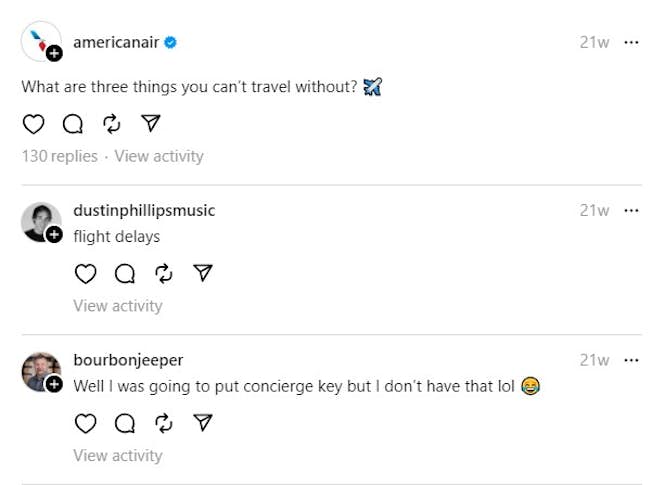Share bourbonjeeper's reply via send icon
Screen dimensions: 652x485
203,423
